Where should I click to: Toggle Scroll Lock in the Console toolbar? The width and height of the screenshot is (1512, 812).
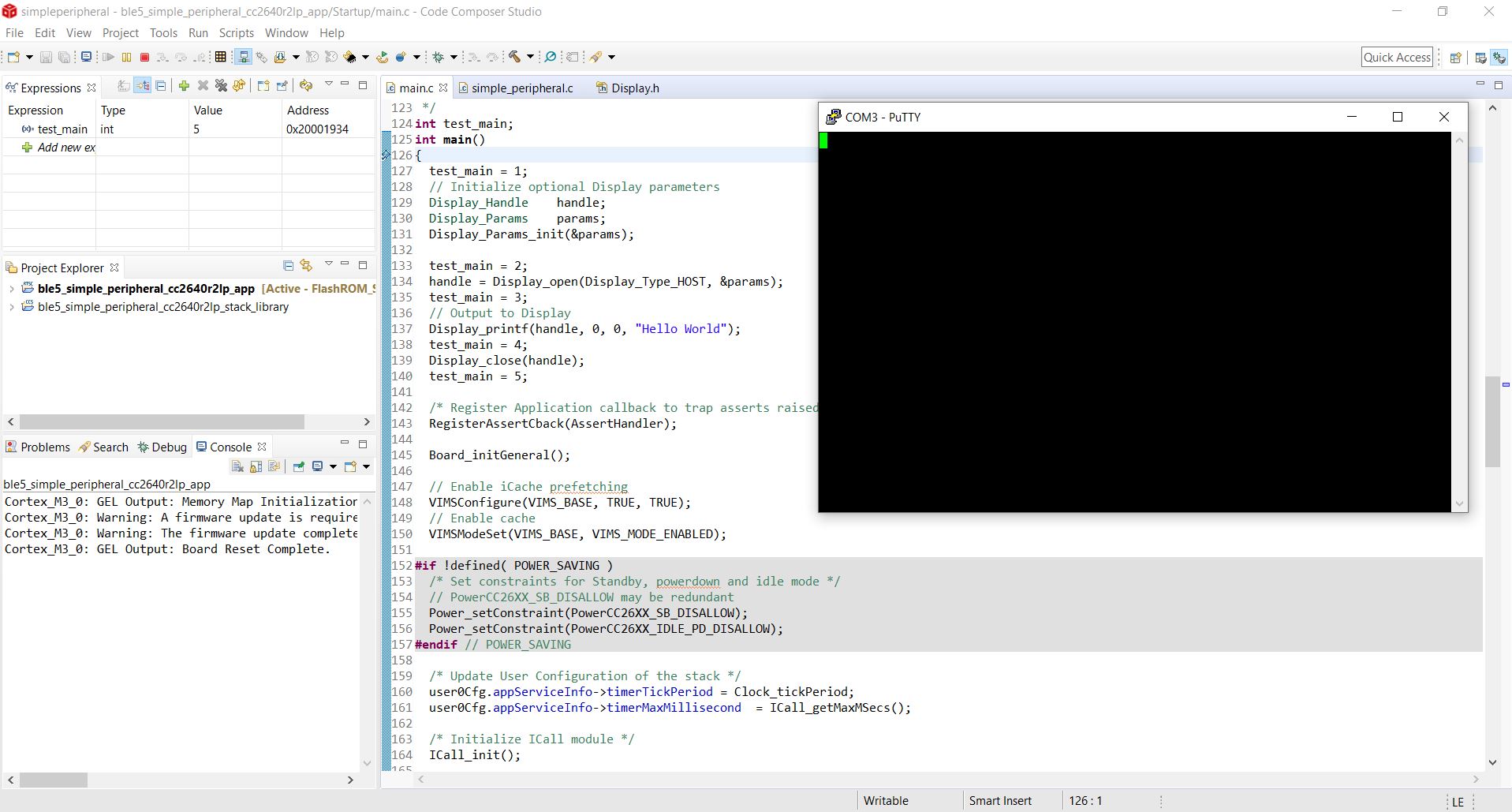[256, 466]
